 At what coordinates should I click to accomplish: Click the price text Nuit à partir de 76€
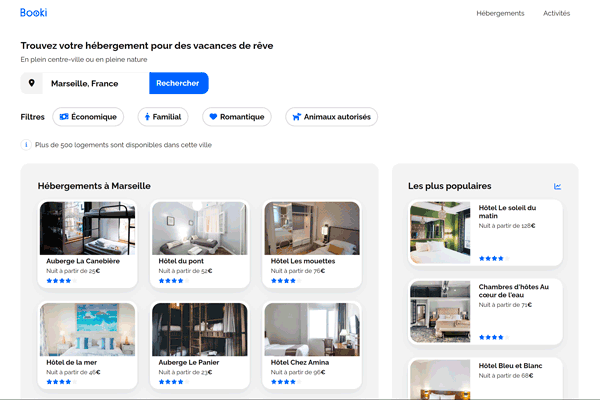coord(298,271)
